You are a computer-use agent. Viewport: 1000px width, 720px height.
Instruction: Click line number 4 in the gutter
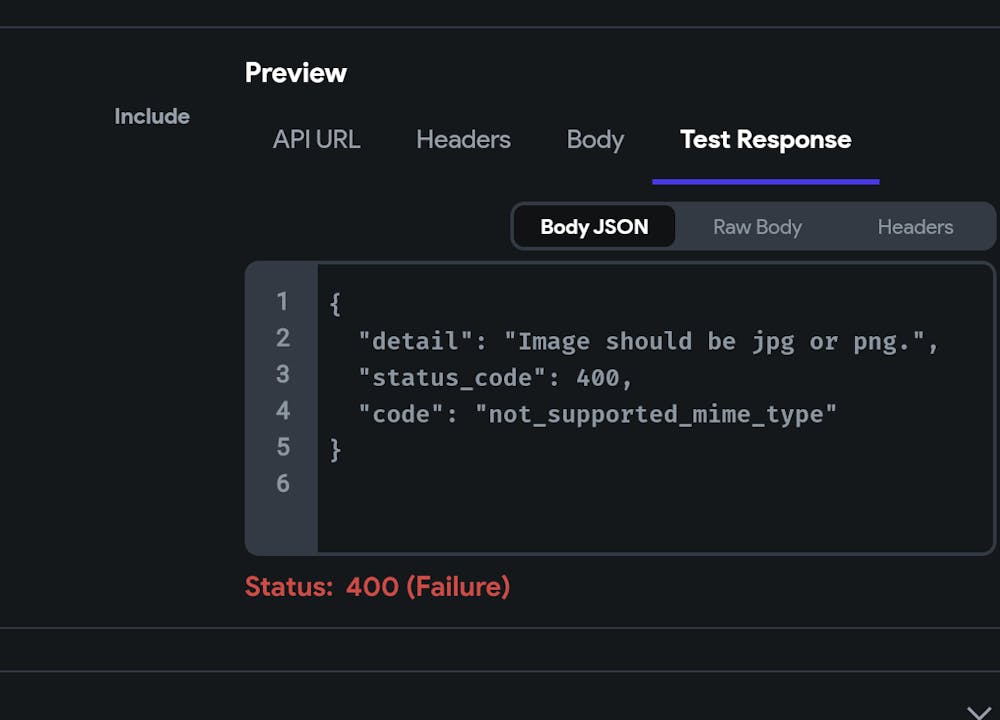(x=282, y=411)
